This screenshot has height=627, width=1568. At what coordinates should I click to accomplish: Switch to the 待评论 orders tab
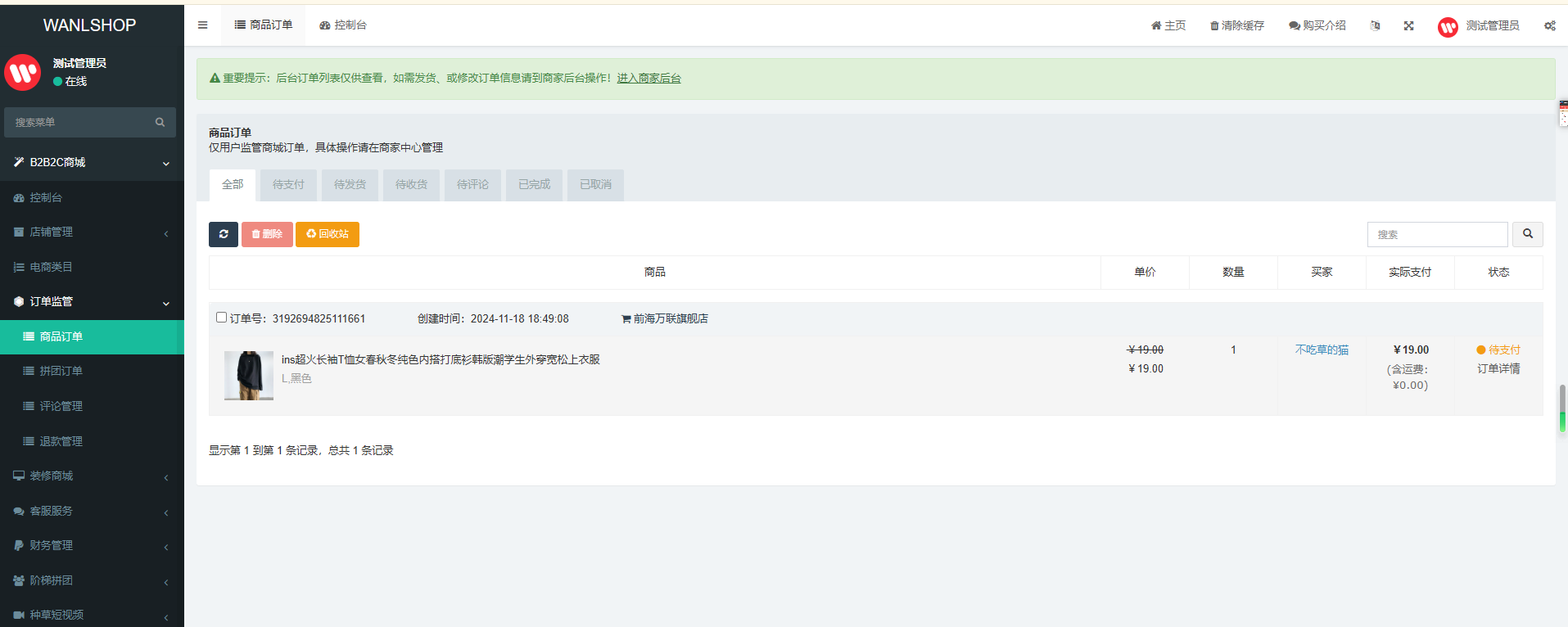[472, 185]
